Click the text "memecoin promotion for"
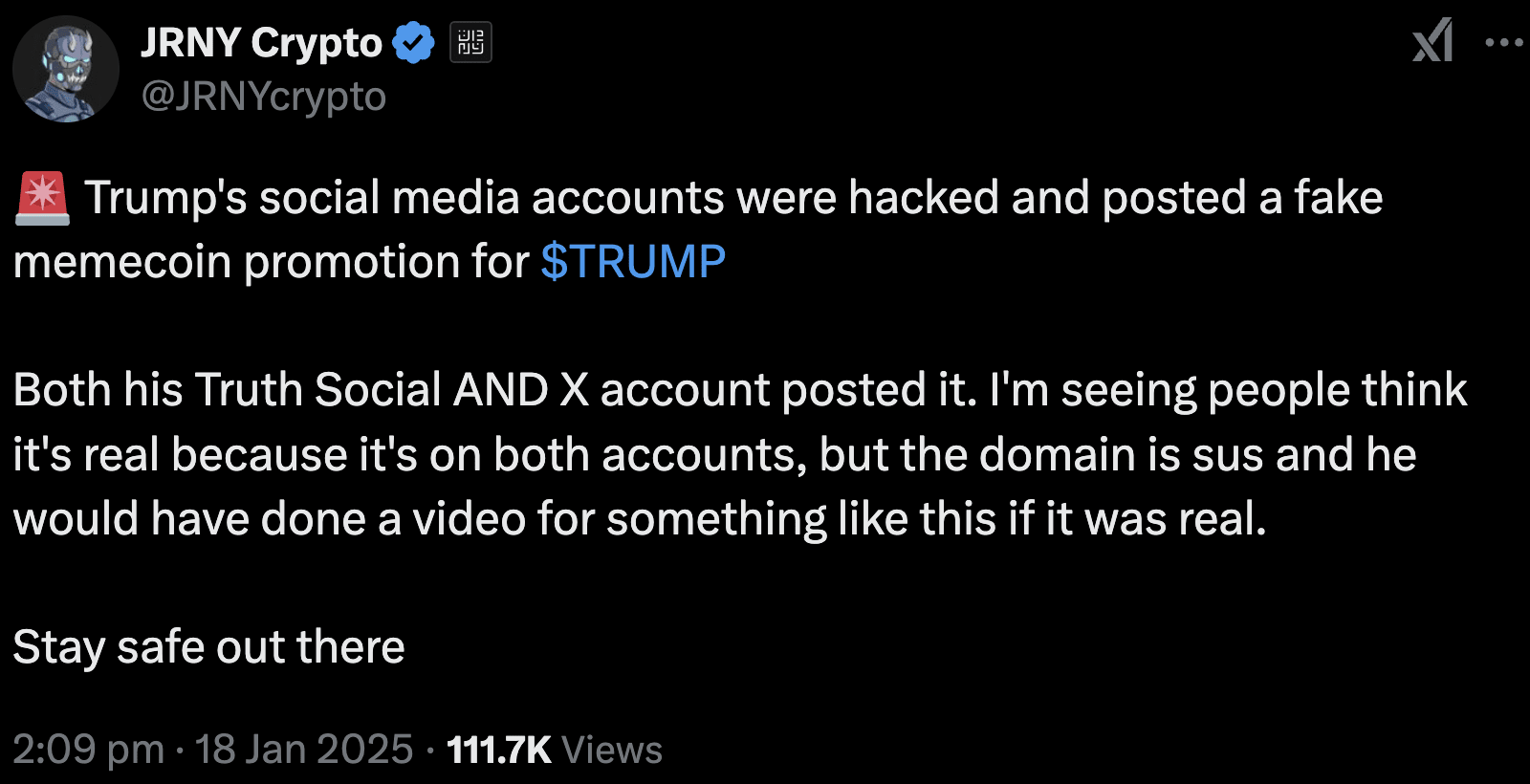Viewport: 1530px width, 784px height. (272, 262)
